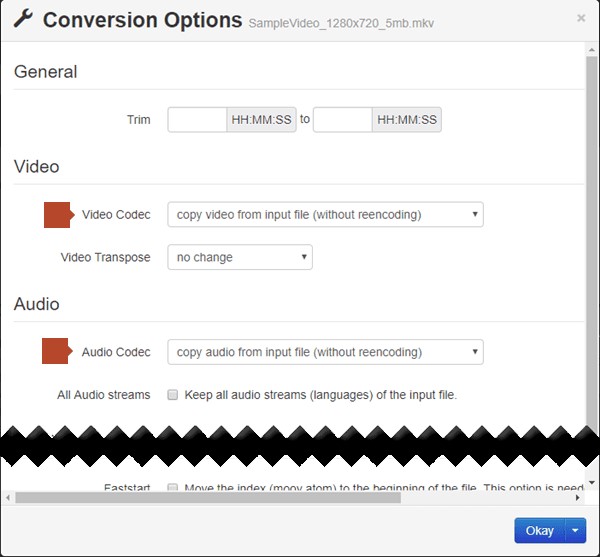Toggle the Faststart checkbox
Screen dimensions: 600x557
coord(173,487)
